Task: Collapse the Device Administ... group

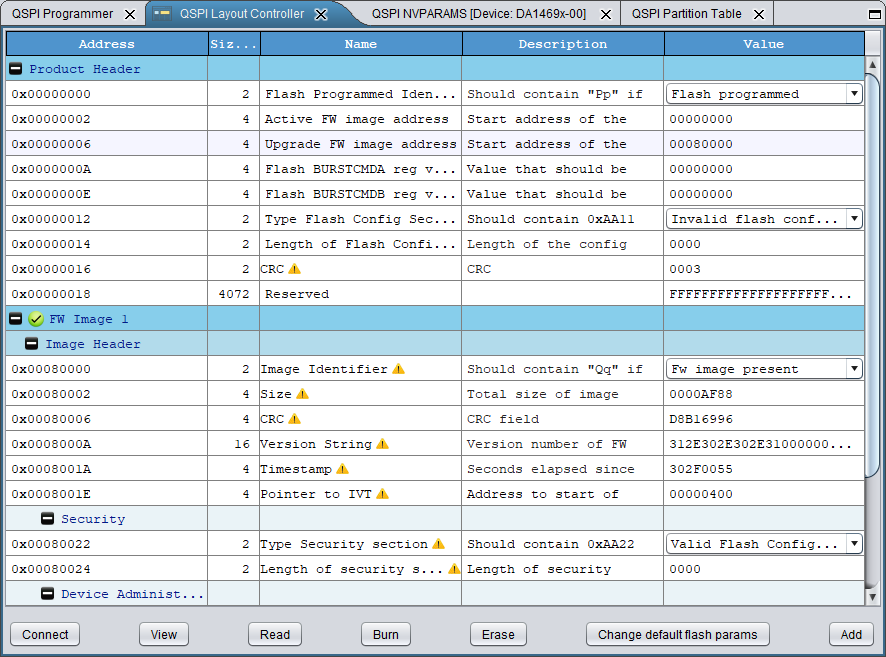Action: coord(47,594)
